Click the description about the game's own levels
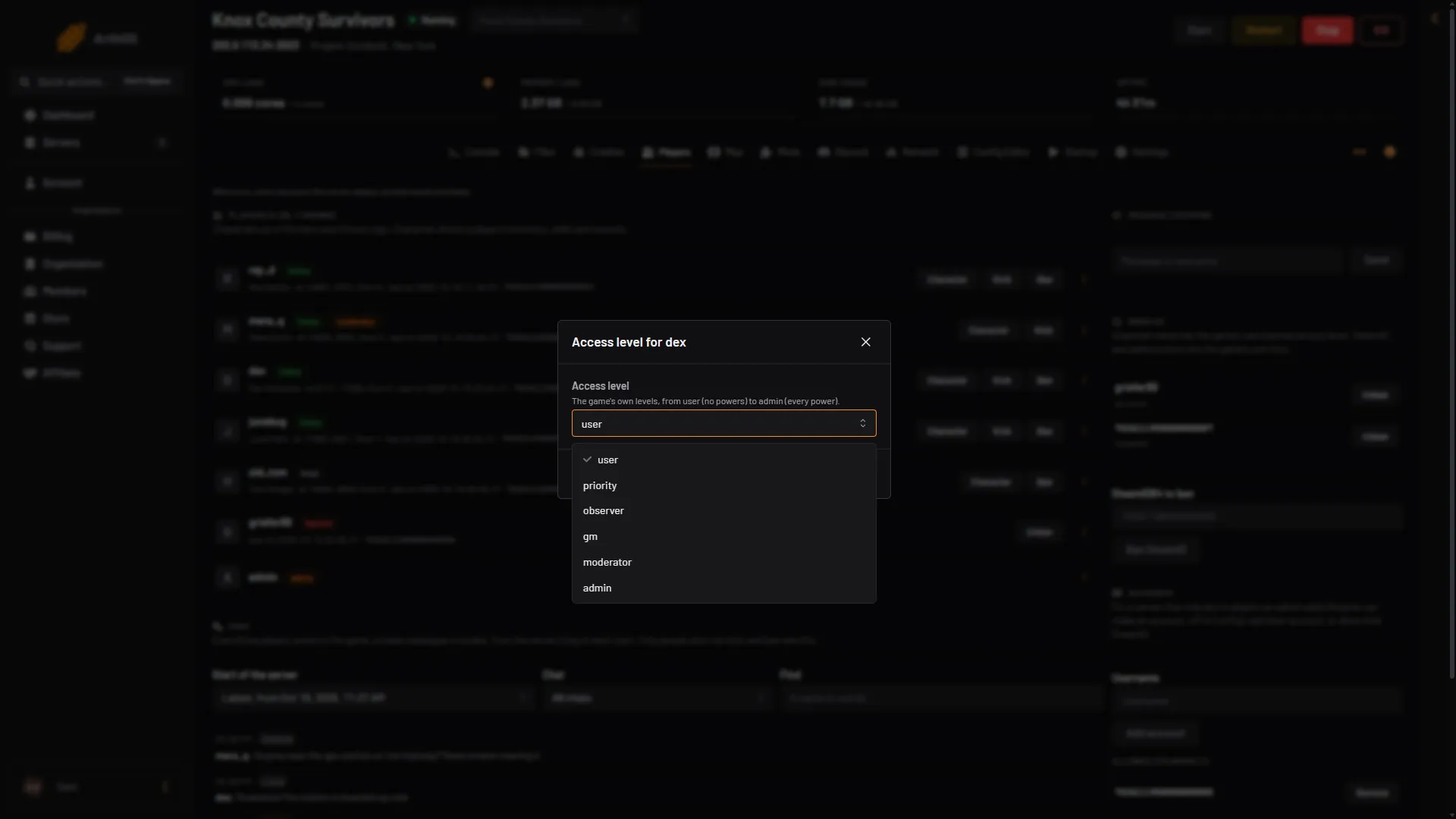The width and height of the screenshot is (1456, 819). [x=705, y=401]
